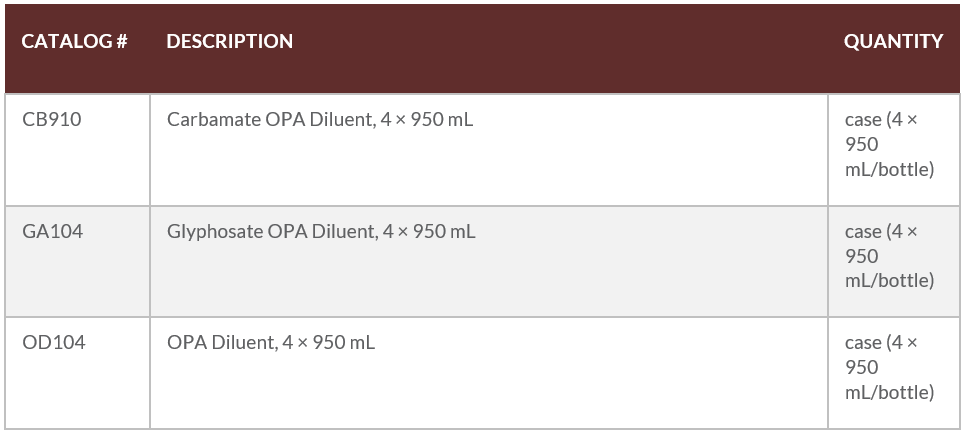Image resolution: width=965 pixels, height=435 pixels.
Task: Click "4 × 950 mL" in the OD104 description
Action: [x=329, y=343]
